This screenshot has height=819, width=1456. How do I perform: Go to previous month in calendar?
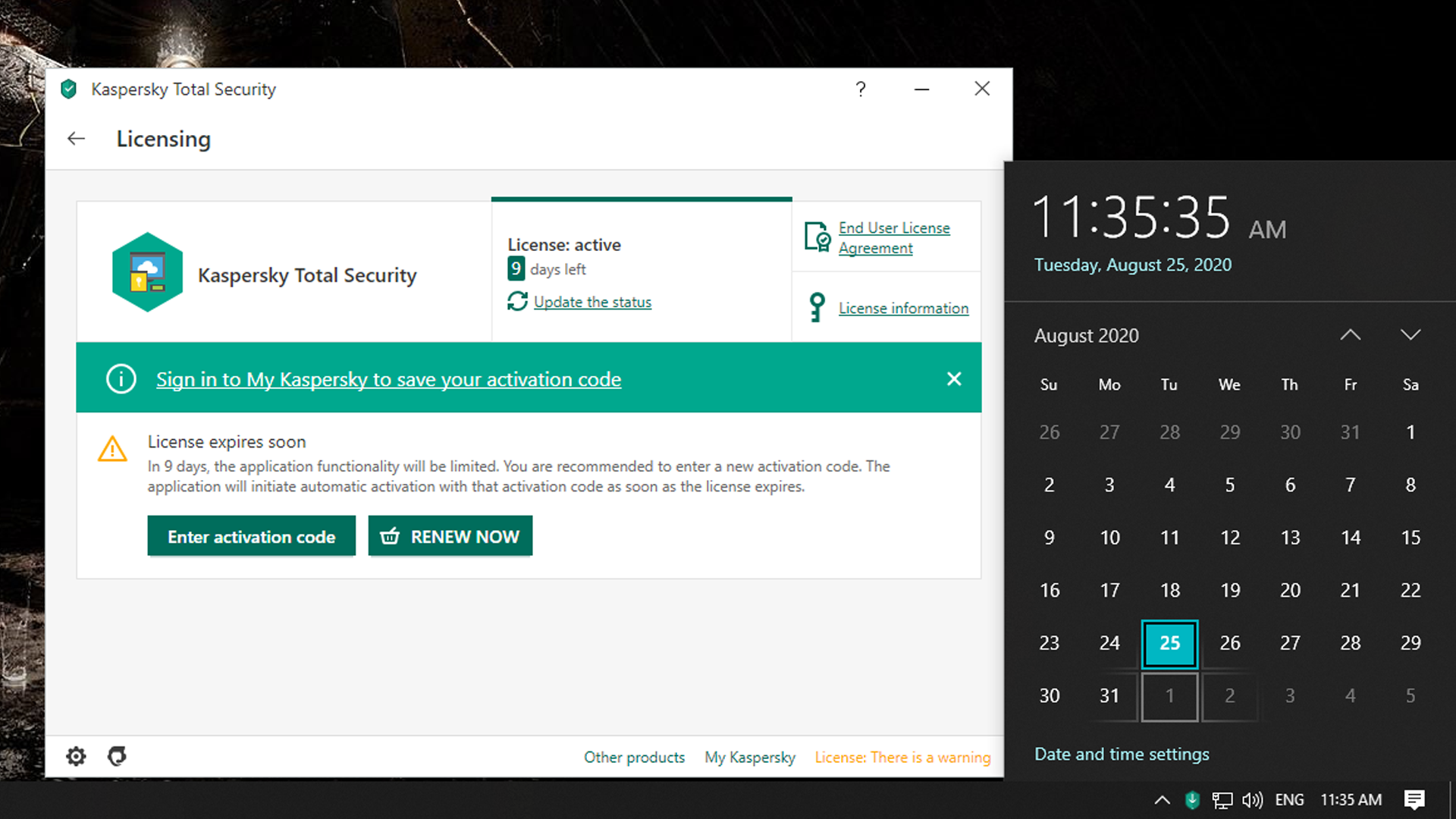1351,335
